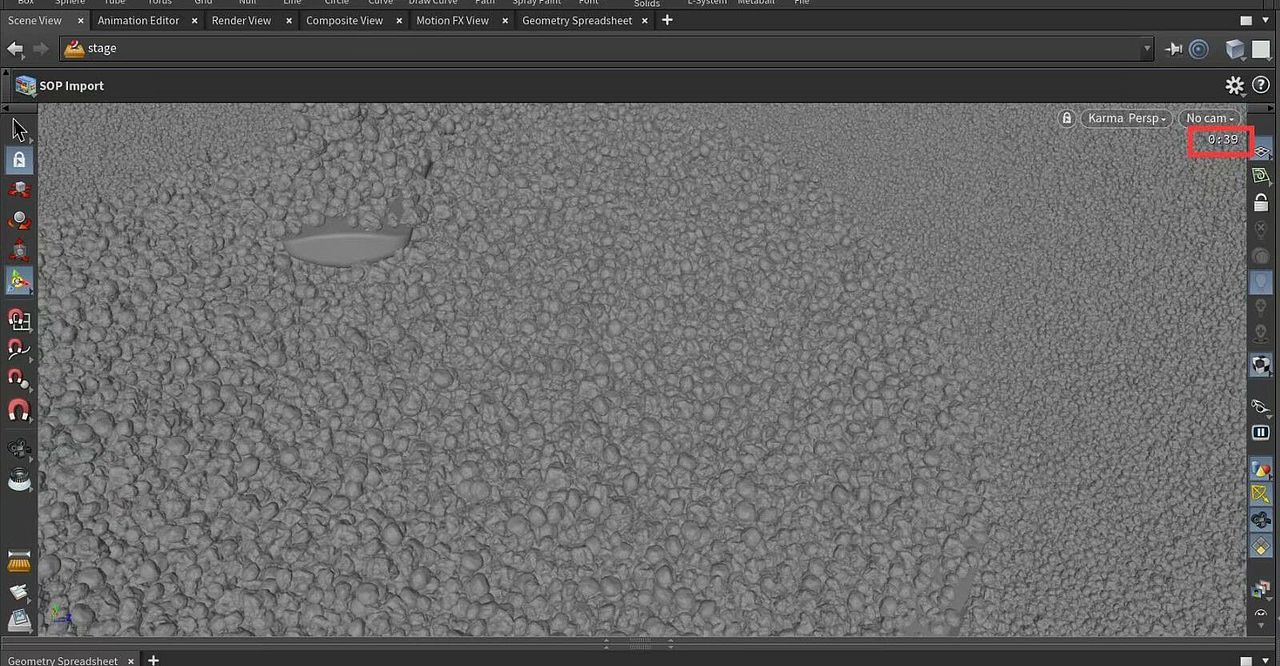
Task: Open the layers stack icon
Action: (x=19, y=592)
